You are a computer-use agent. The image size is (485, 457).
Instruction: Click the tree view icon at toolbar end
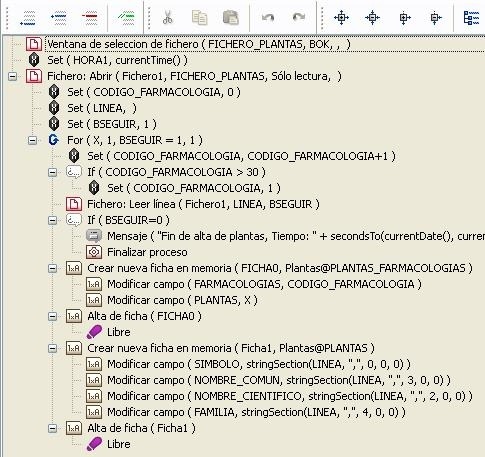[x=472, y=17]
